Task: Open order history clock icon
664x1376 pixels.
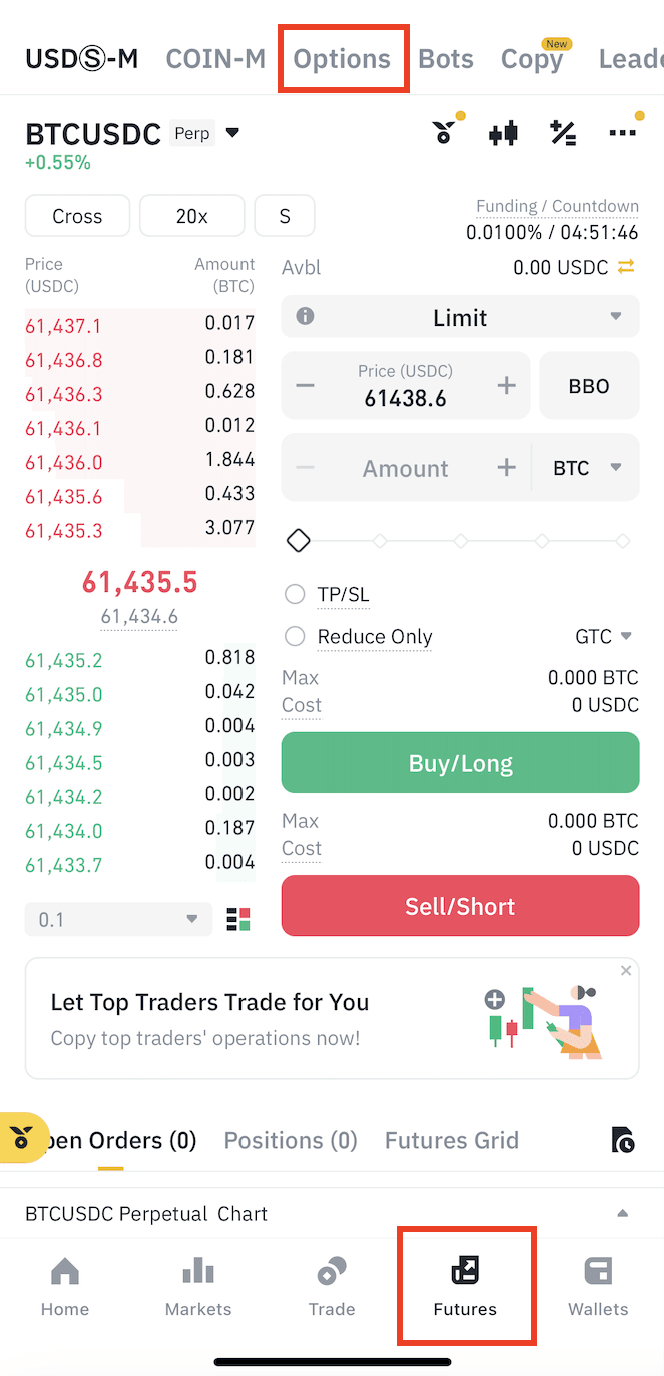Action: (x=622, y=1140)
